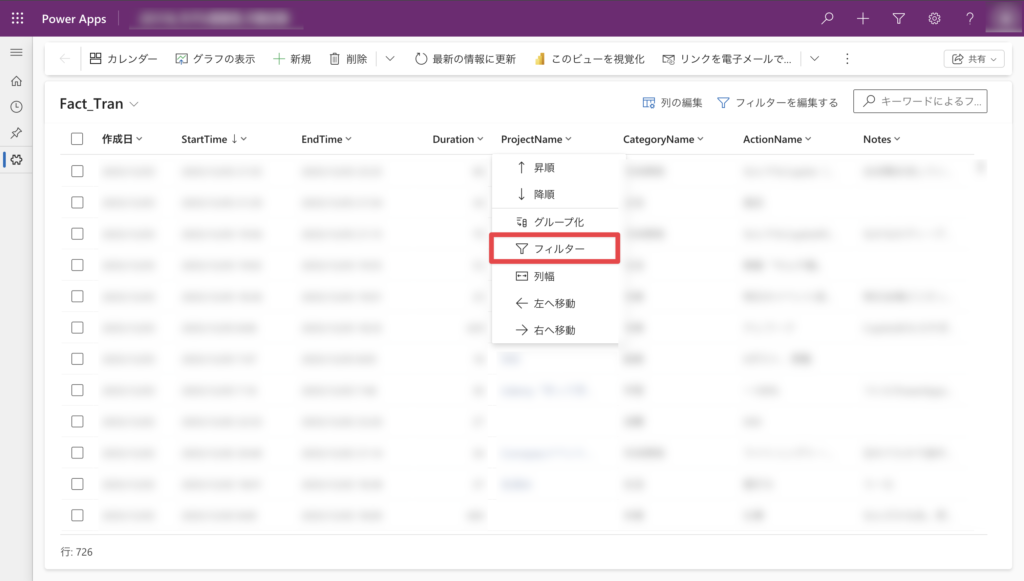Toggle the select-all checkbox in header

(77, 139)
